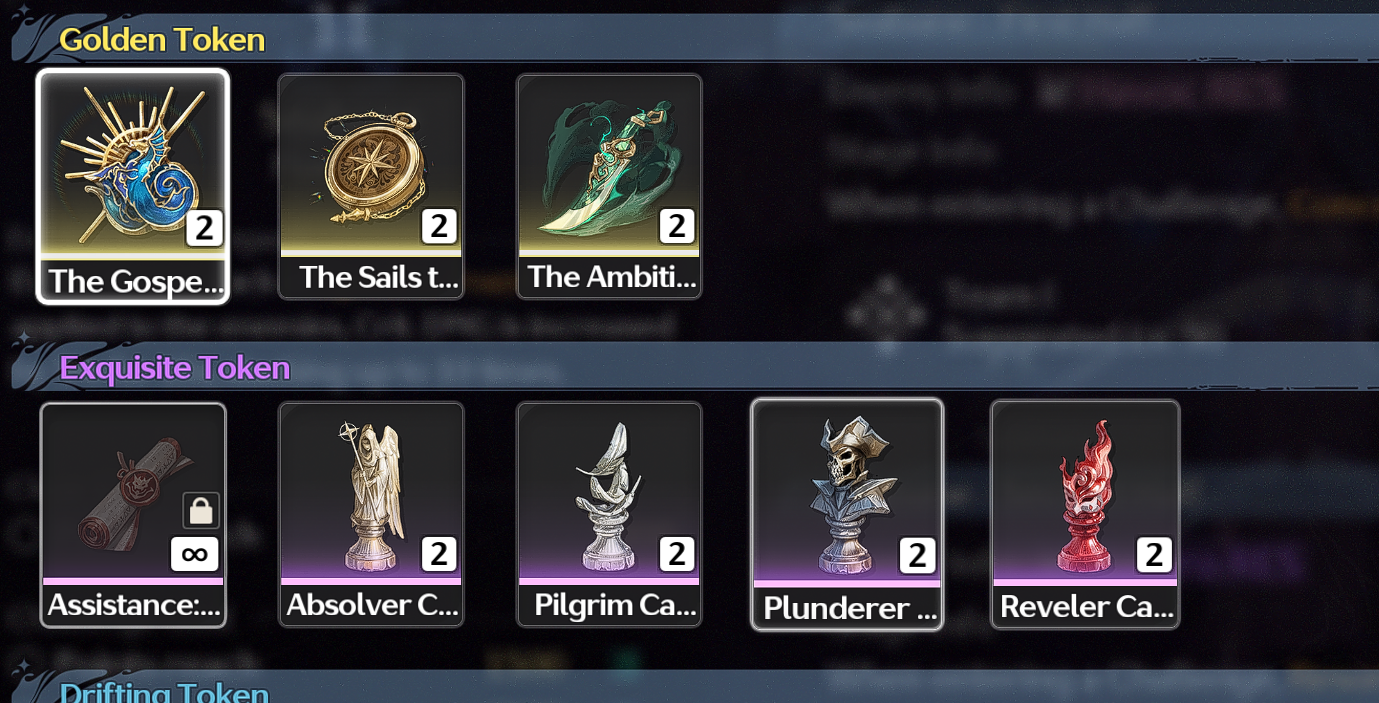Click the lock icon on Assistance token

(x=201, y=510)
